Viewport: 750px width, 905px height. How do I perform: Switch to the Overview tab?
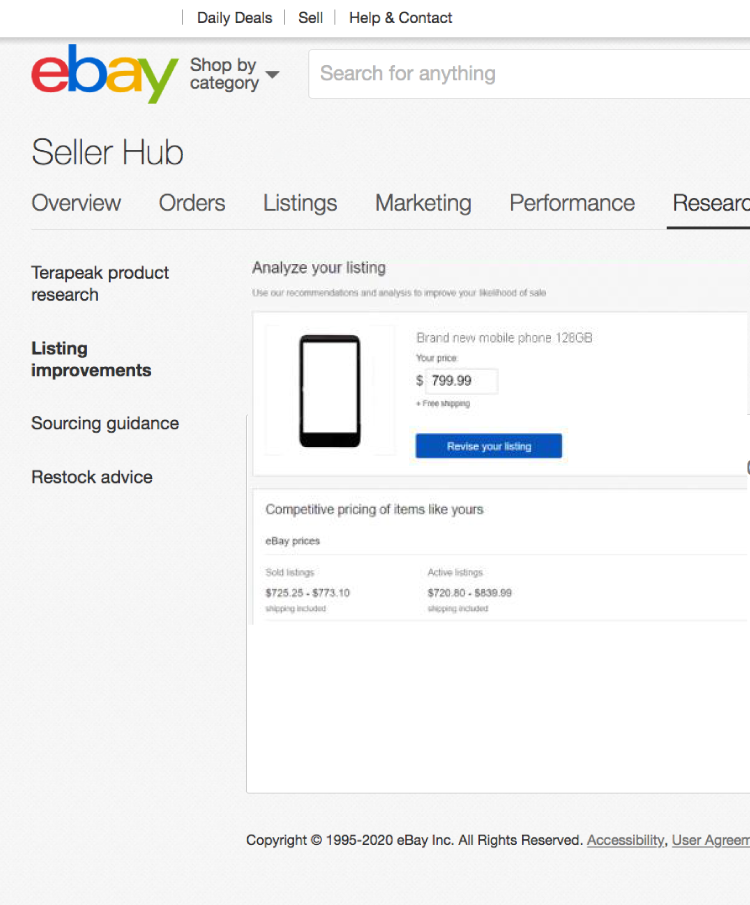point(76,203)
